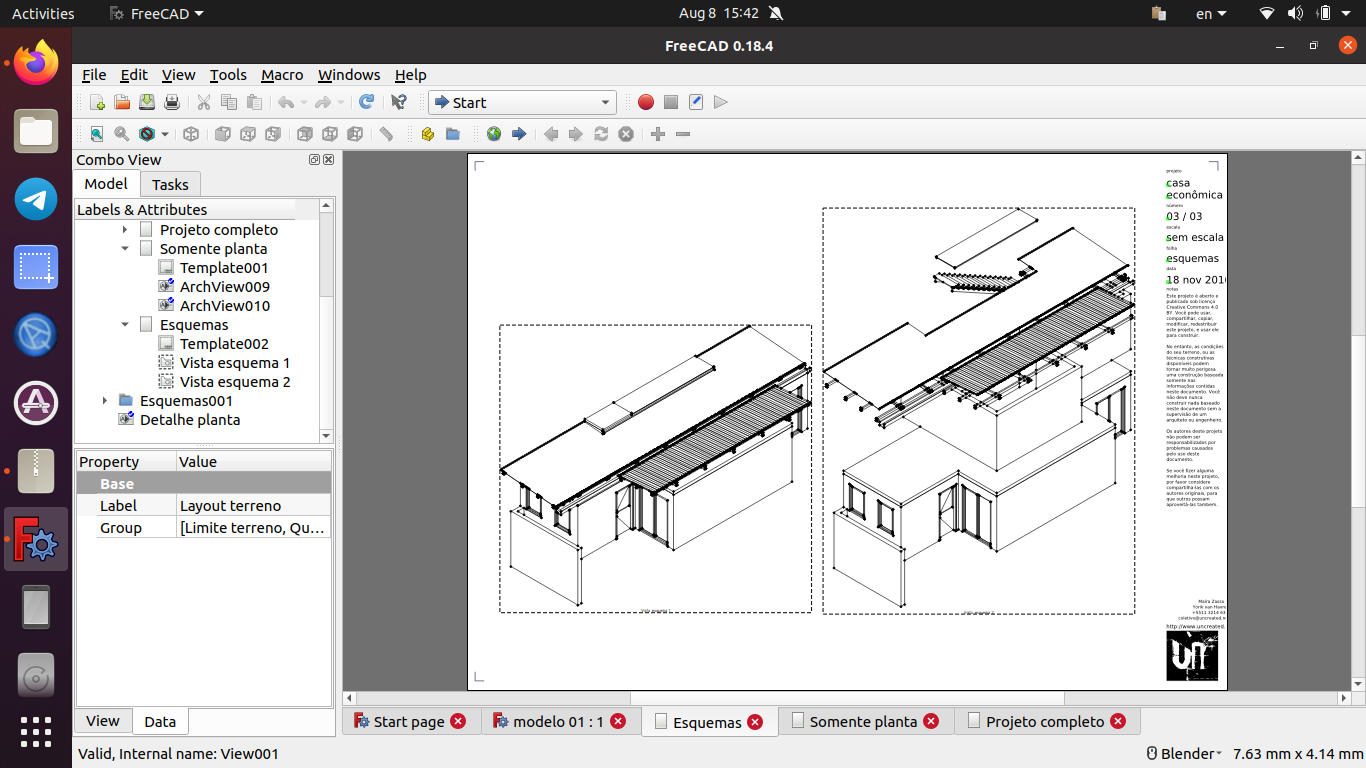The height and width of the screenshot is (768, 1366).
Task: Collapse the Esquemas tree node
Action: (x=125, y=325)
